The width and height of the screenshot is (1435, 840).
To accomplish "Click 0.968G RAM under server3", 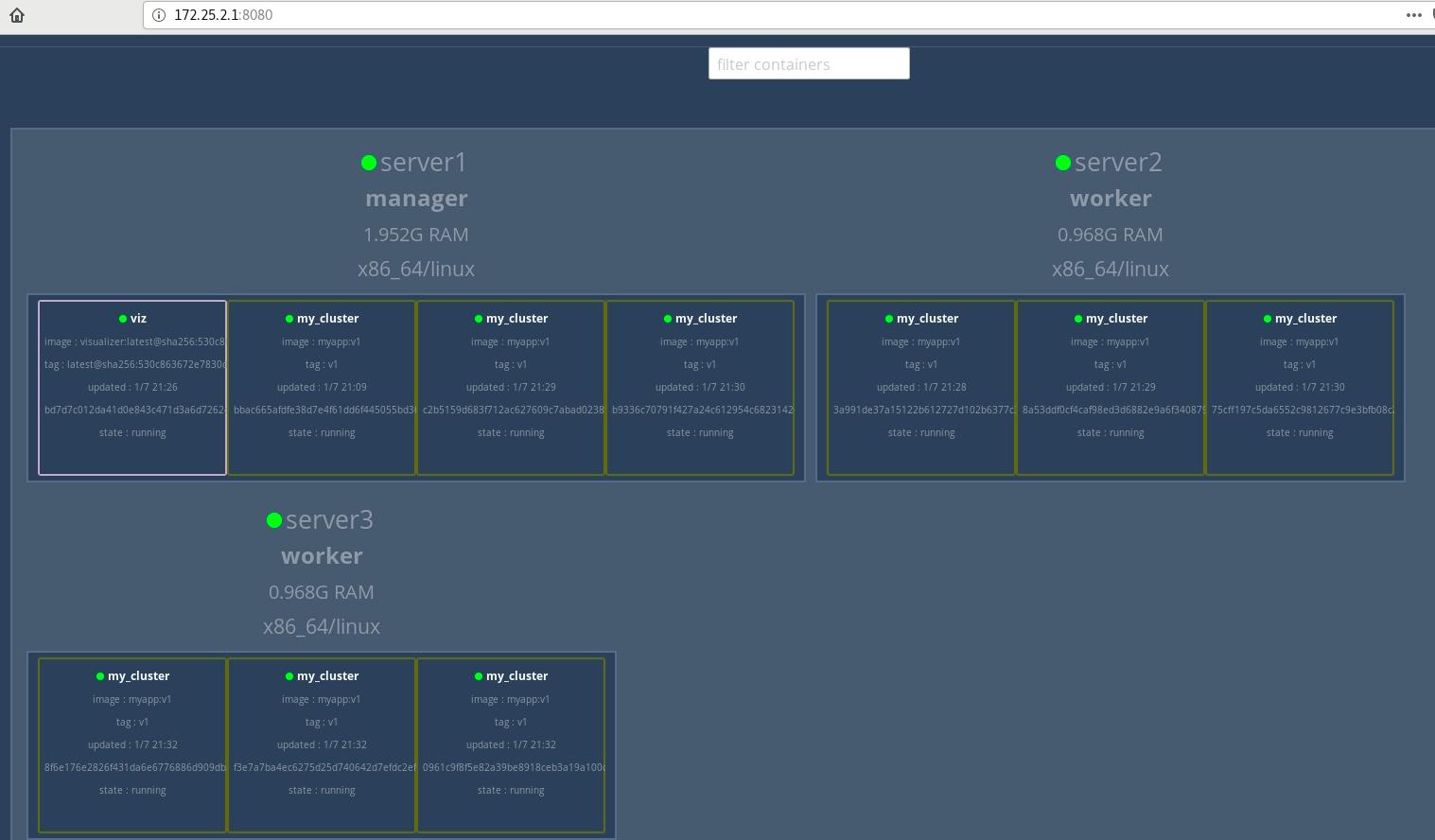I will coord(322,592).
